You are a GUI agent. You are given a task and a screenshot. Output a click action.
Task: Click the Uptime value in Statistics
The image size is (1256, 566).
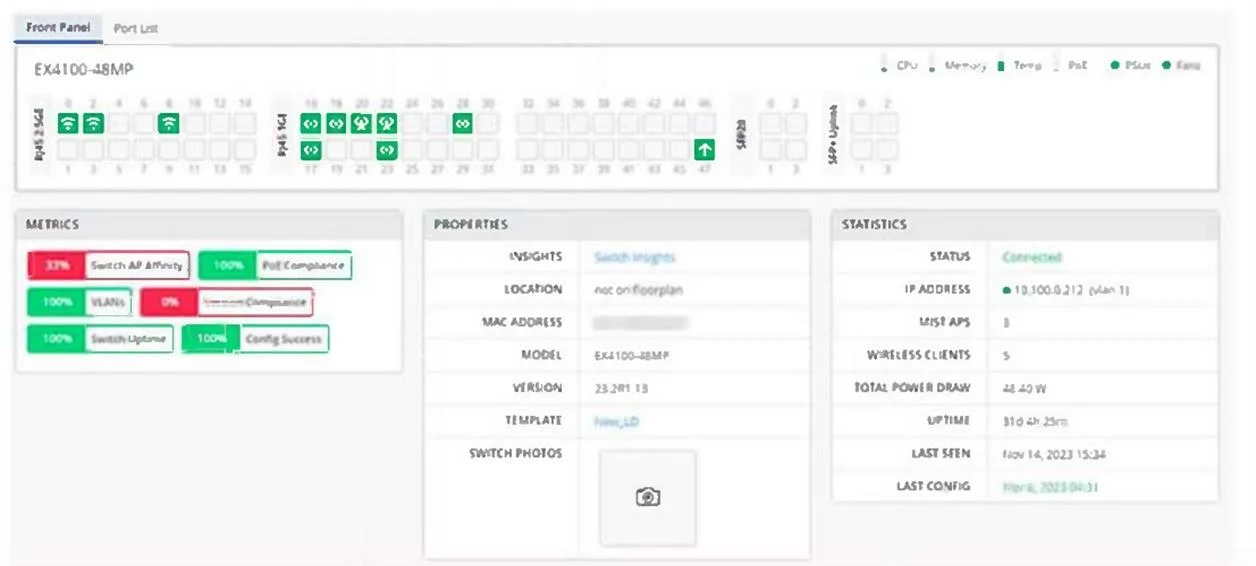tap(1035, 421)
